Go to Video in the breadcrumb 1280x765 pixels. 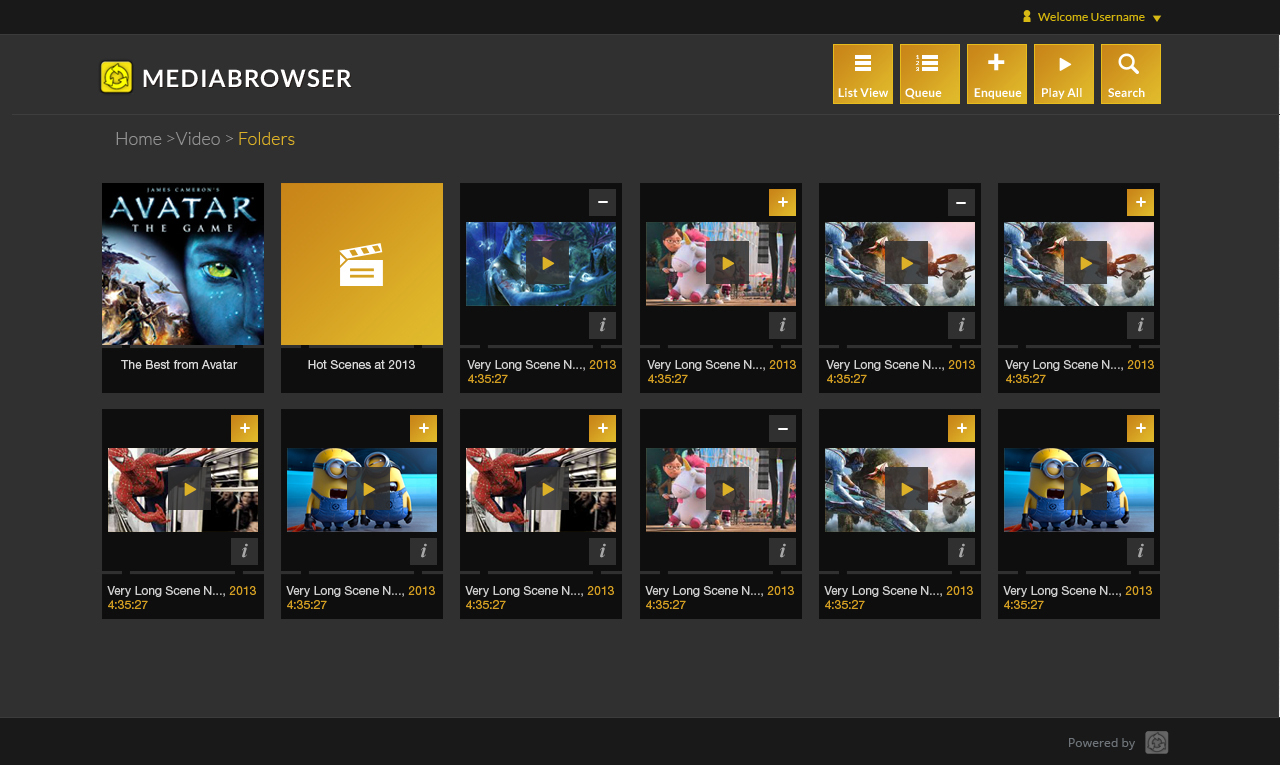pos(198,138)
